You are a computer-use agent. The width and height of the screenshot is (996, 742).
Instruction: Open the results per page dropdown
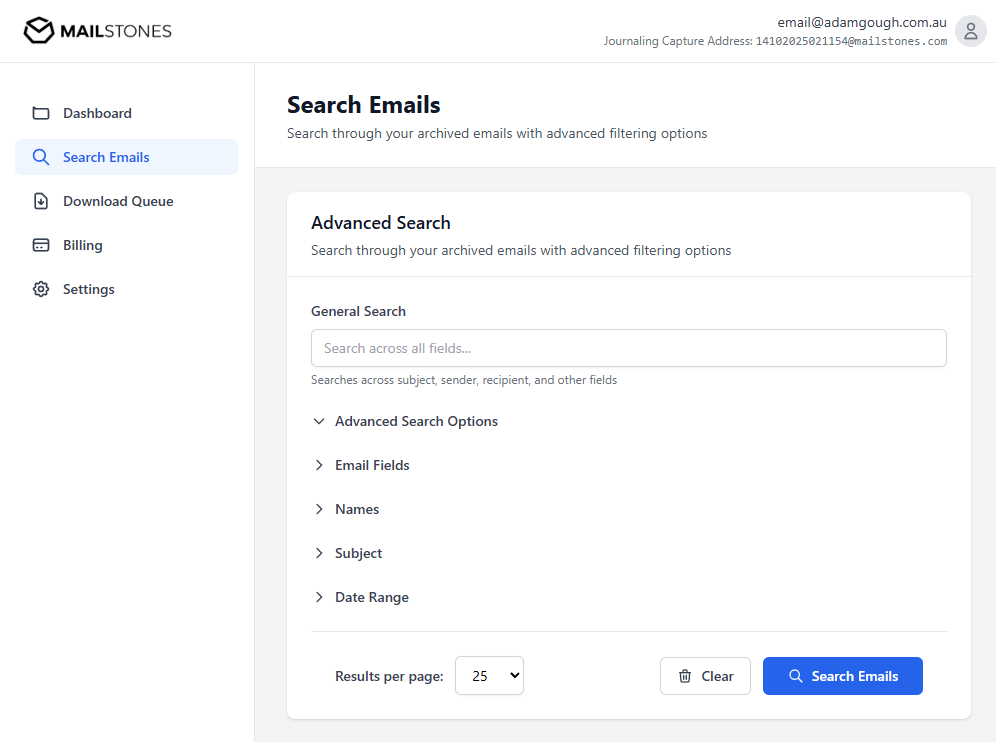[x=489, y=675]
